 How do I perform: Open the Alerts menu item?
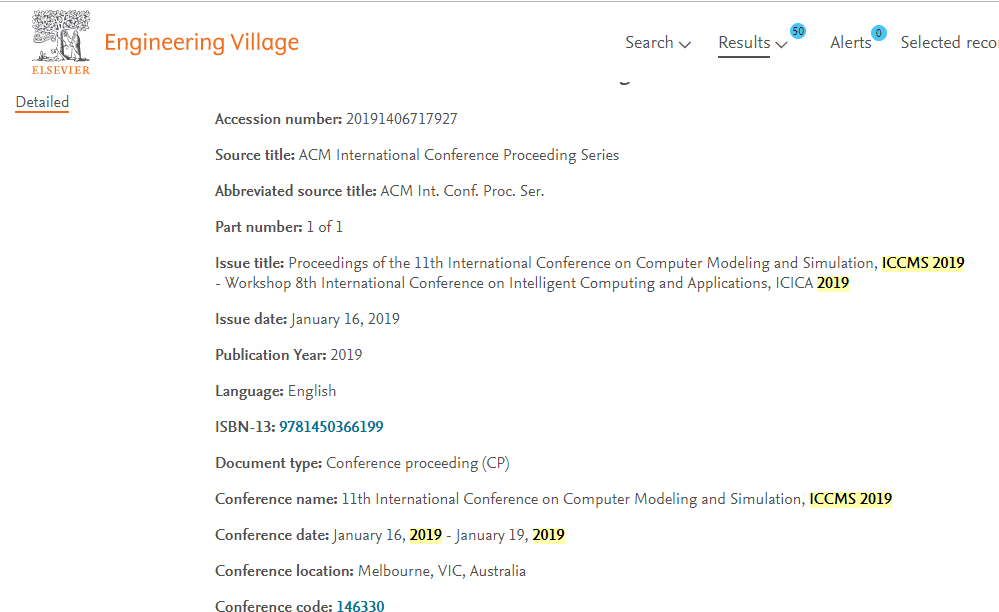pos(851,43)
